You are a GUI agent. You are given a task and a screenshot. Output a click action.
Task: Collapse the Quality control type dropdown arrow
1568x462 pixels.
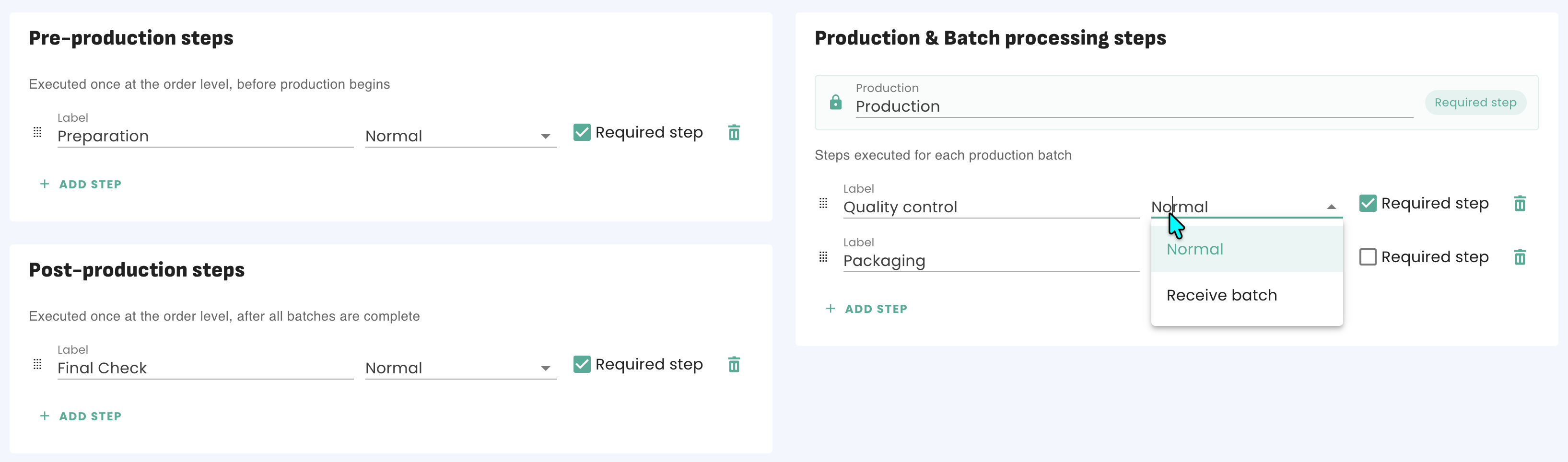pos(1331,207)
